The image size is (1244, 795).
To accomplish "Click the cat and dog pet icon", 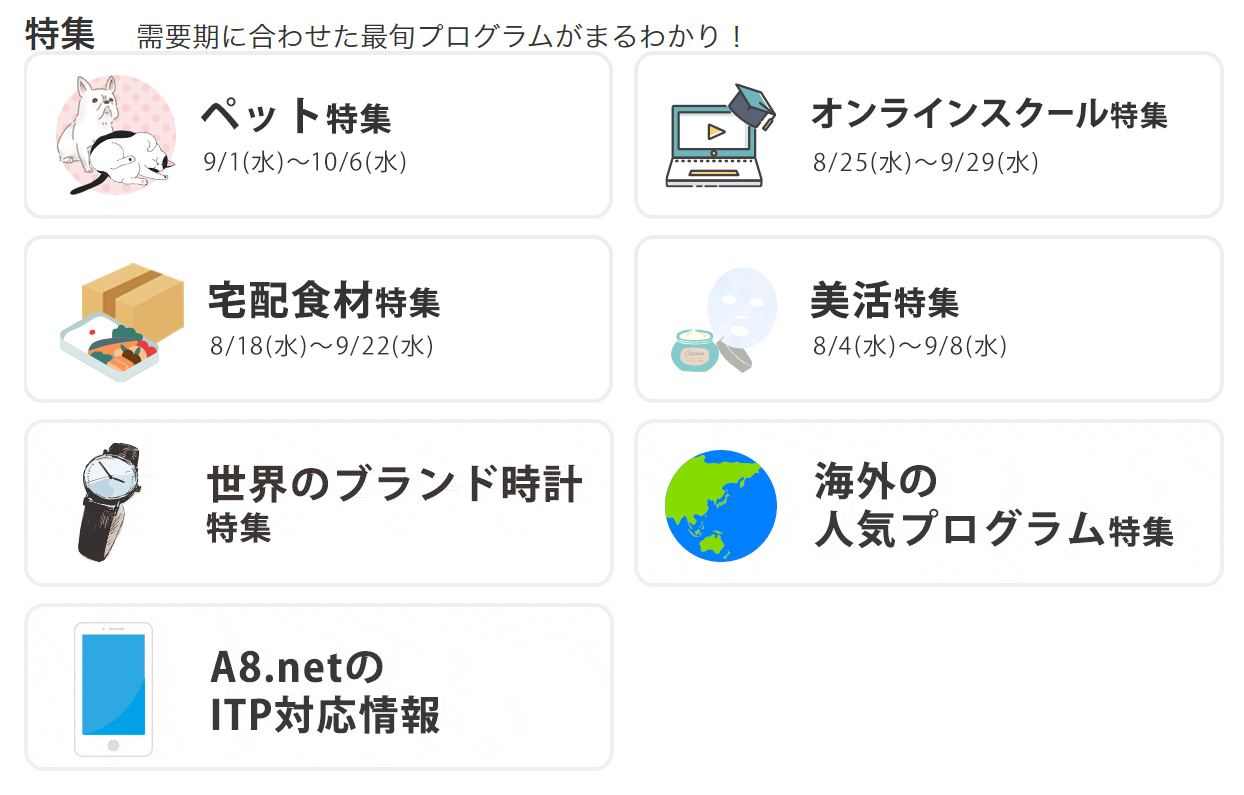I will point(115,135).
